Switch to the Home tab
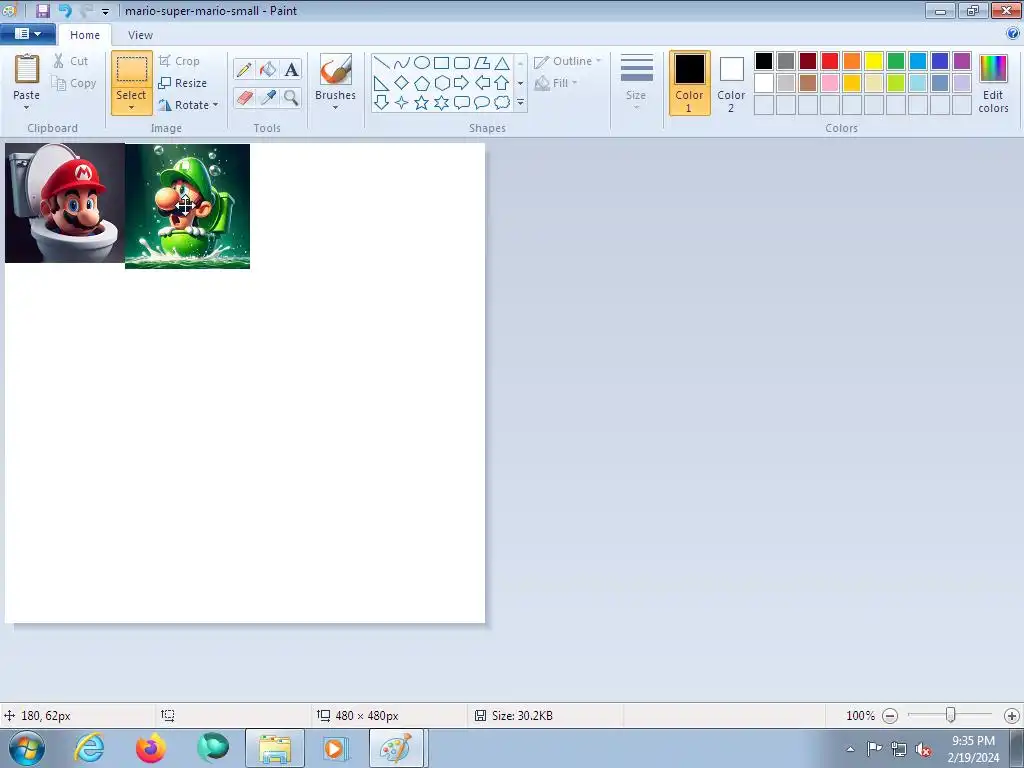 tap(85, 35)
